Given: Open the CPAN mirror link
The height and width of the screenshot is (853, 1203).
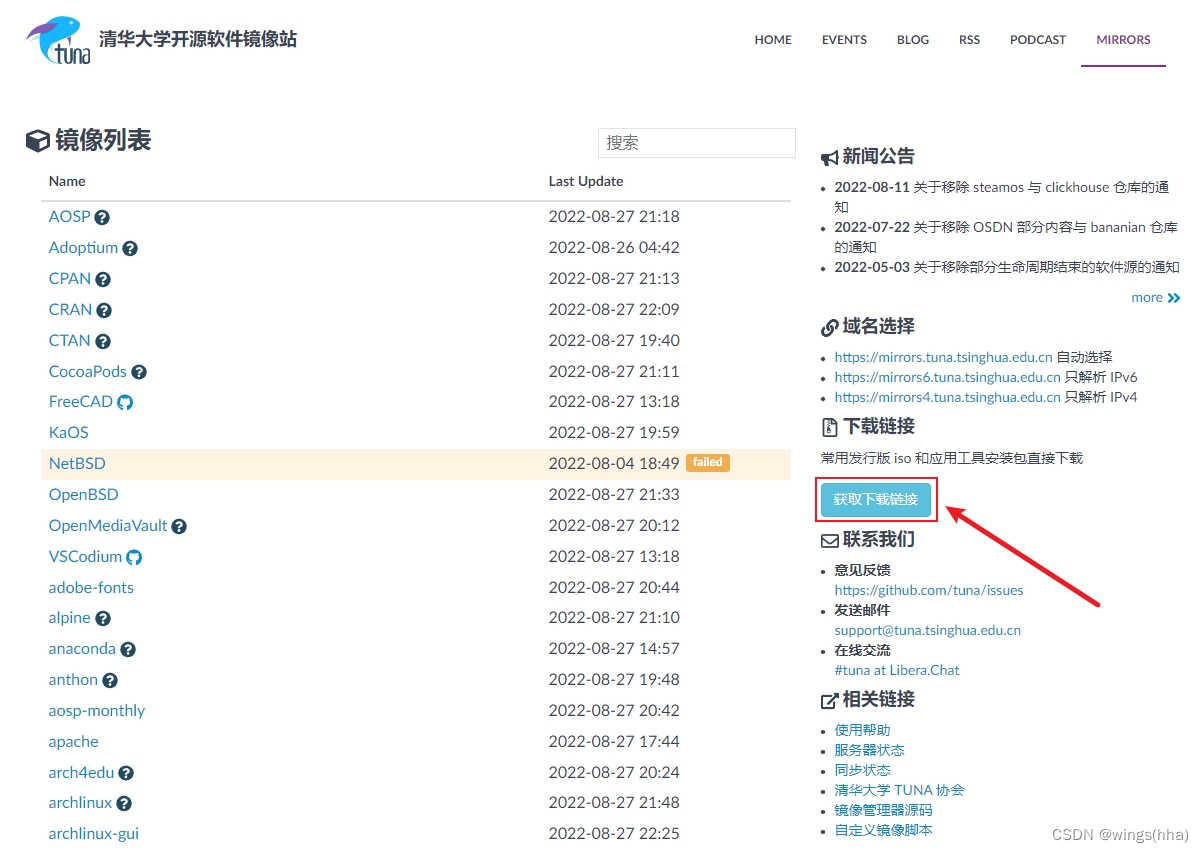Looking at the screenshot, I should pyautogui.click(x=70, y=279).
